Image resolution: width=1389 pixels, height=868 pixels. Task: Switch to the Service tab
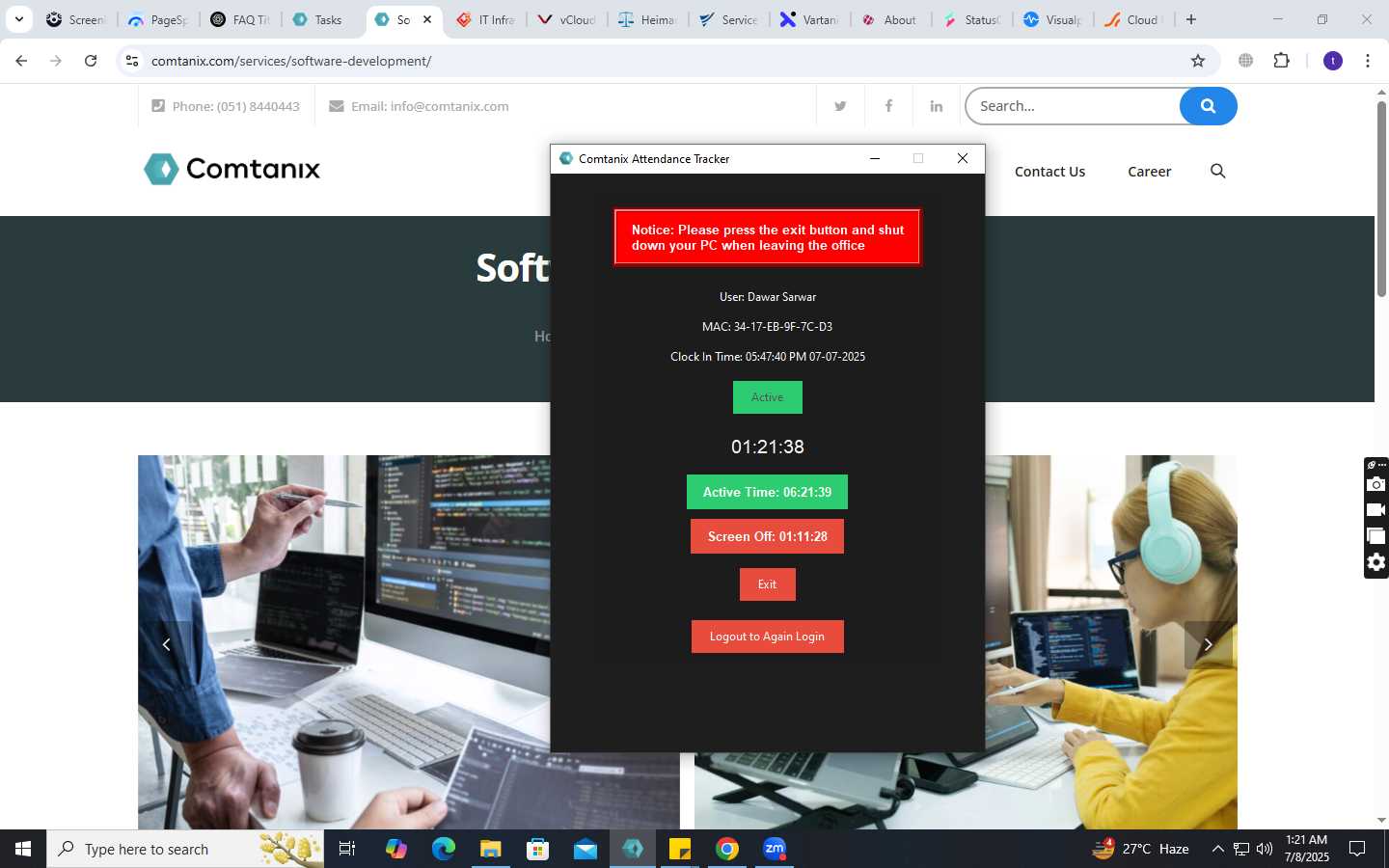pyautogui.click(x=730, y=19)
